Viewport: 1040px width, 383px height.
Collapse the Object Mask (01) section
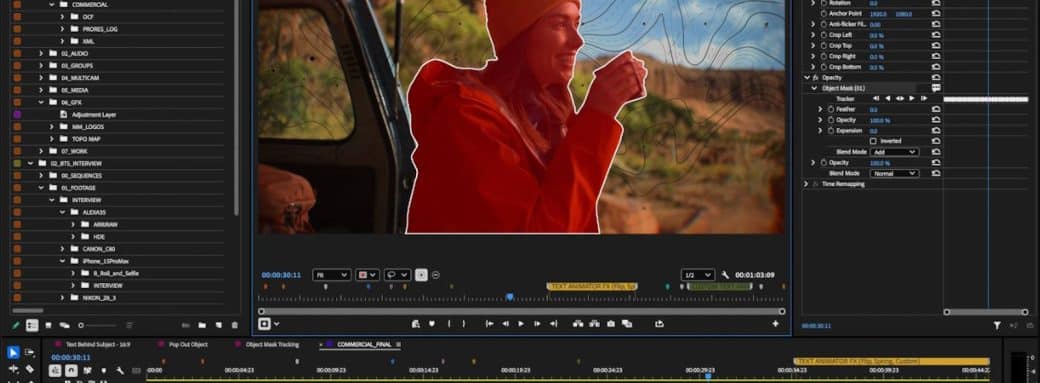pyautogui.click(x=814, y=88)
